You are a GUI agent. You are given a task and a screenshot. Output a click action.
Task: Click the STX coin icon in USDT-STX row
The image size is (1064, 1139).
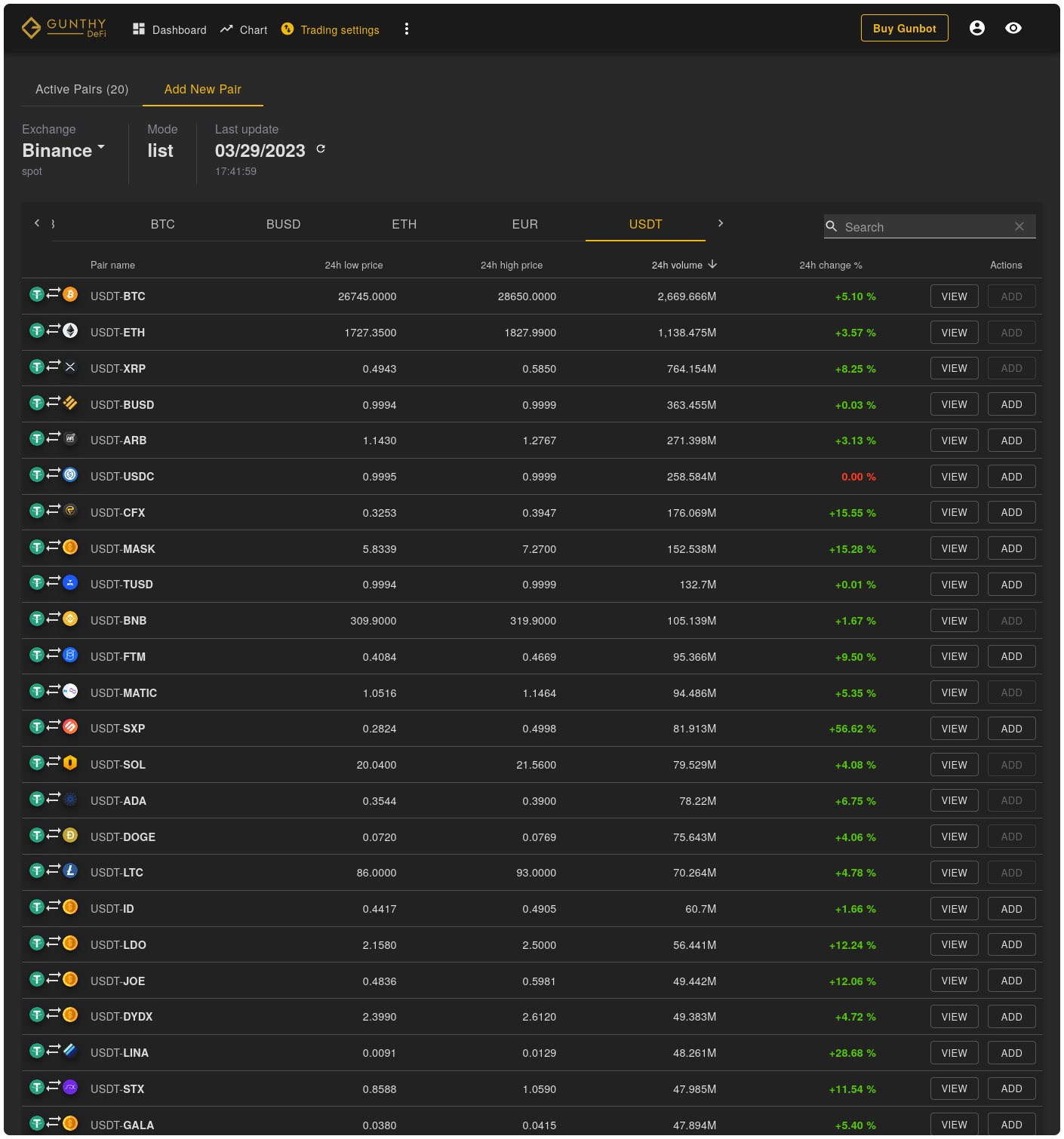coord(70,1087)
